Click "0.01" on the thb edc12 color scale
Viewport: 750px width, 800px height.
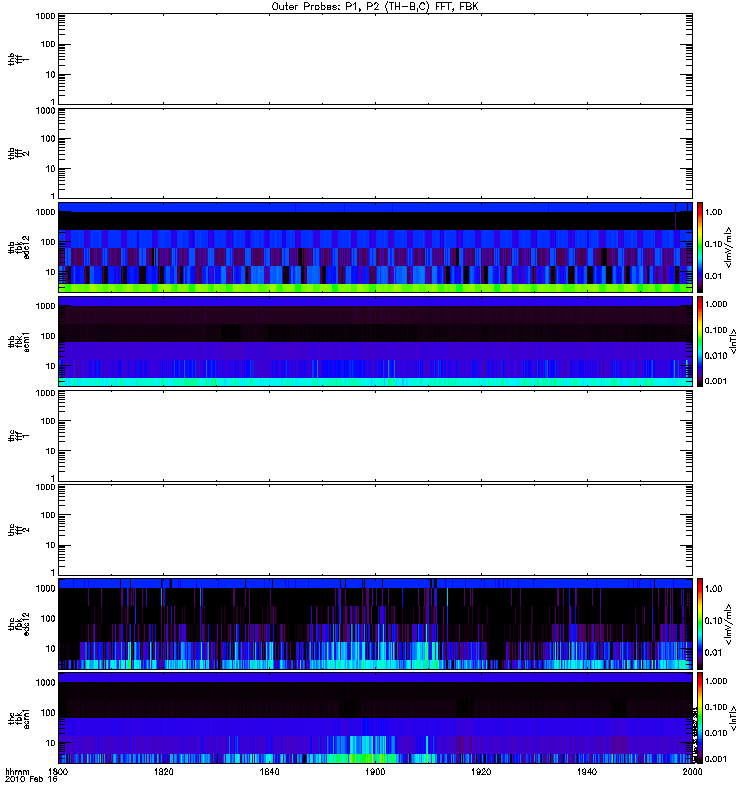tap(713, 277)
